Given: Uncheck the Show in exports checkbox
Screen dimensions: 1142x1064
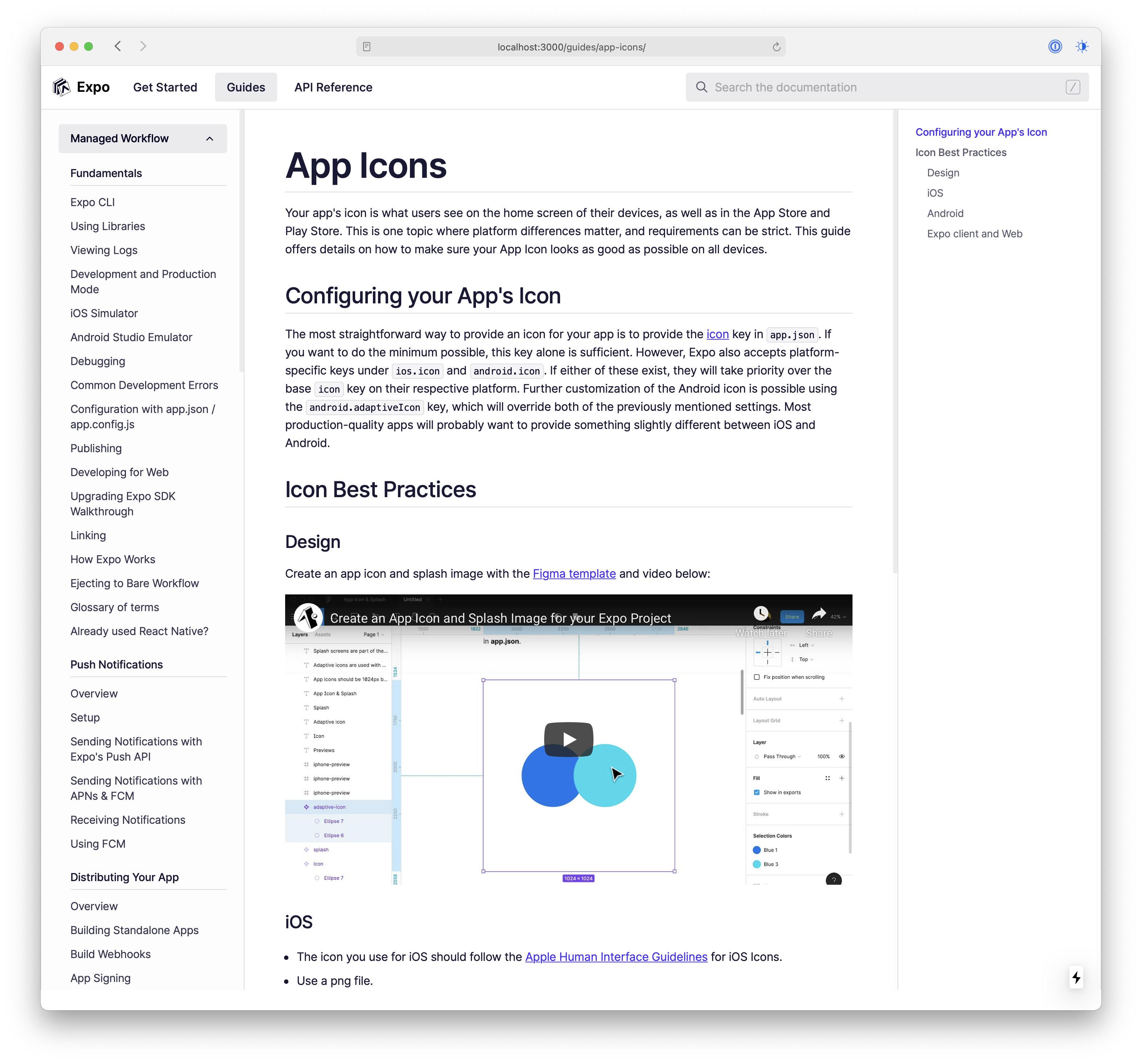Looking at the screenshot, I should coord(757,792).
